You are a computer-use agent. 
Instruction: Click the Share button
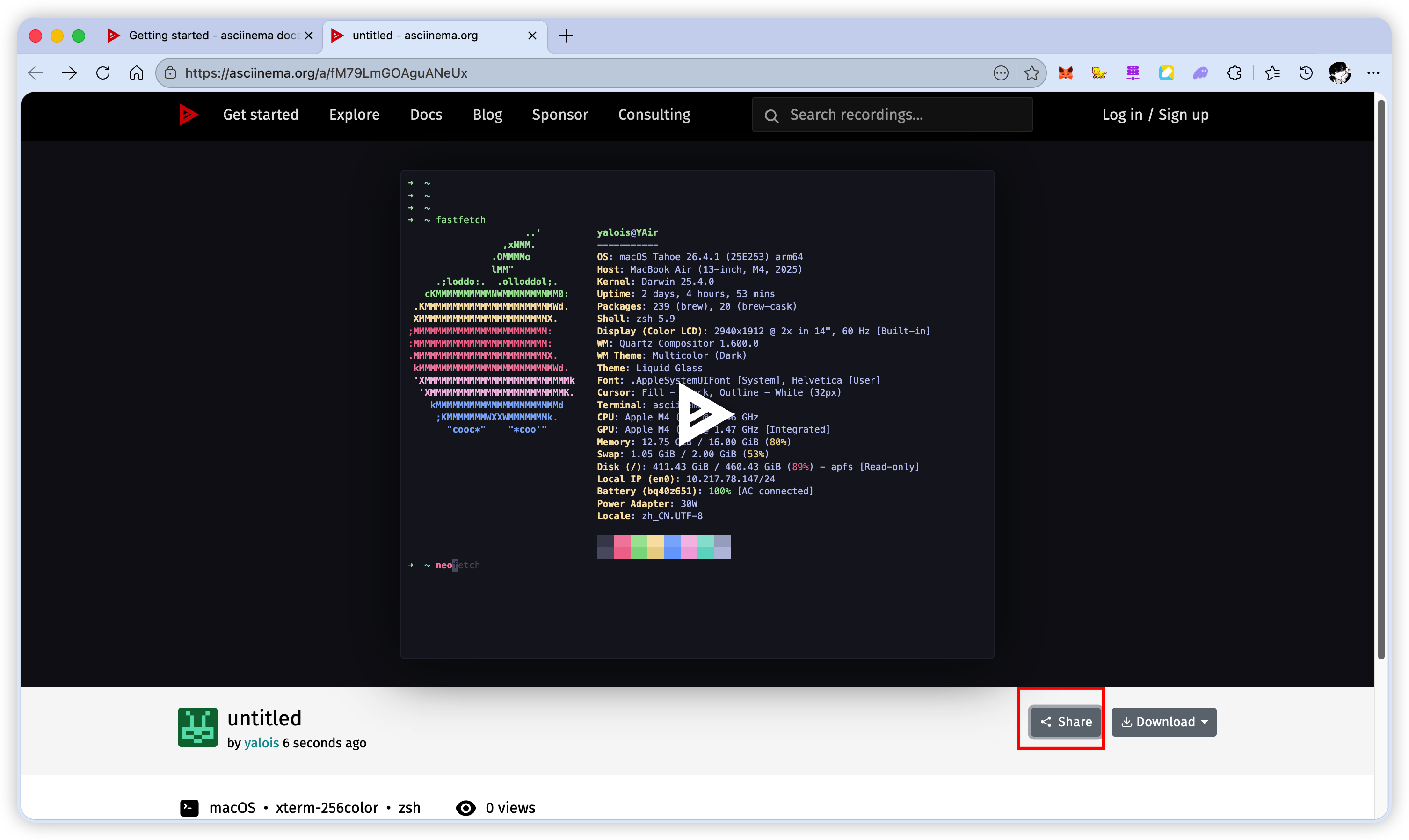[1066, 722]
